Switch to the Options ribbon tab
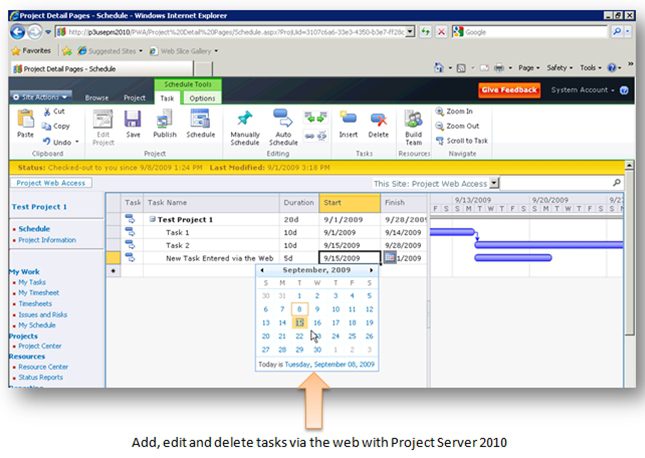 (x=202, y=98)
